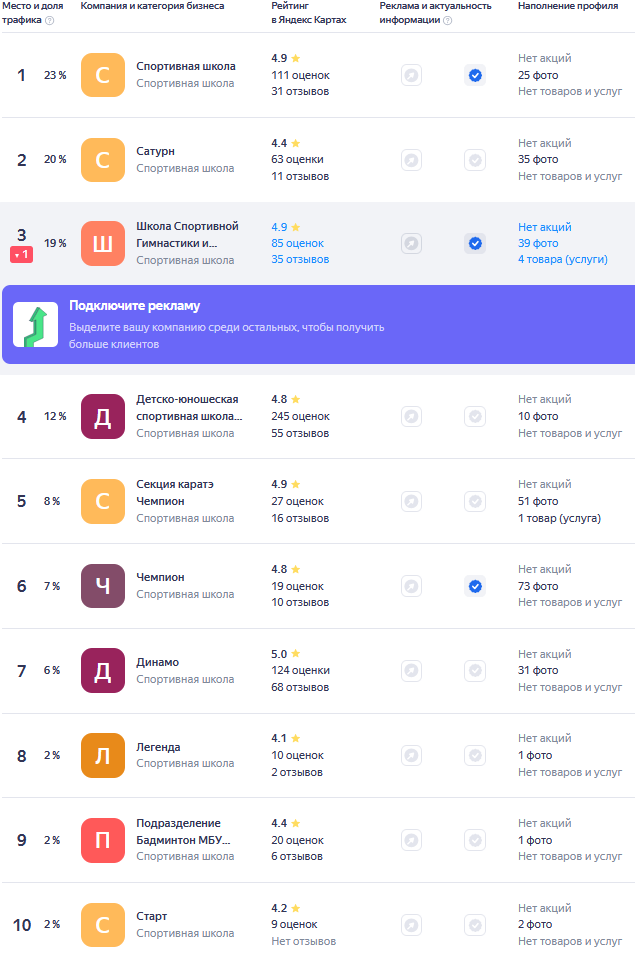
Task: Click the '245 оценок' text
Action: tap(300, 417)
